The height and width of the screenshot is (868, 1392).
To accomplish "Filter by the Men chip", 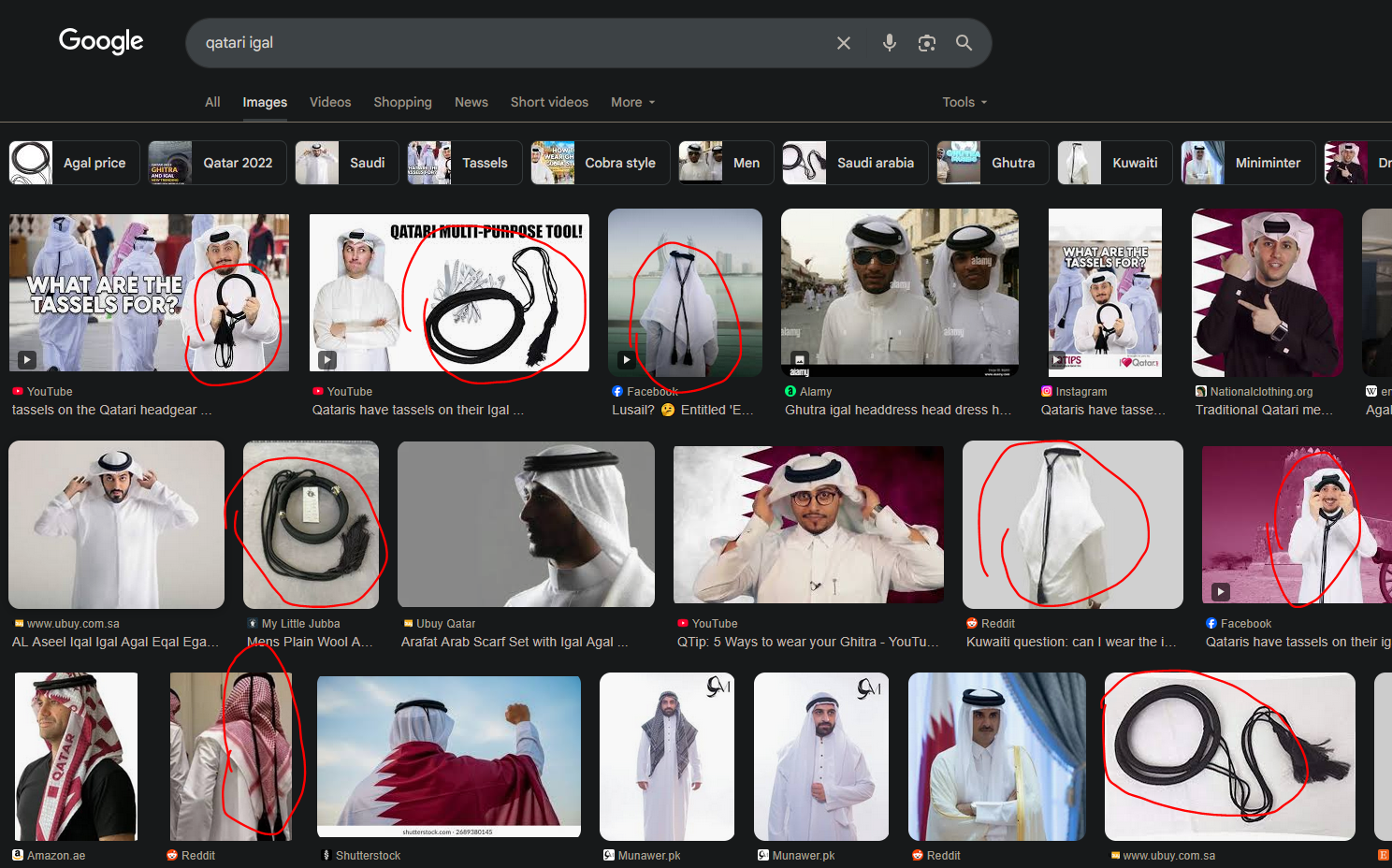I will click(726, 163).
